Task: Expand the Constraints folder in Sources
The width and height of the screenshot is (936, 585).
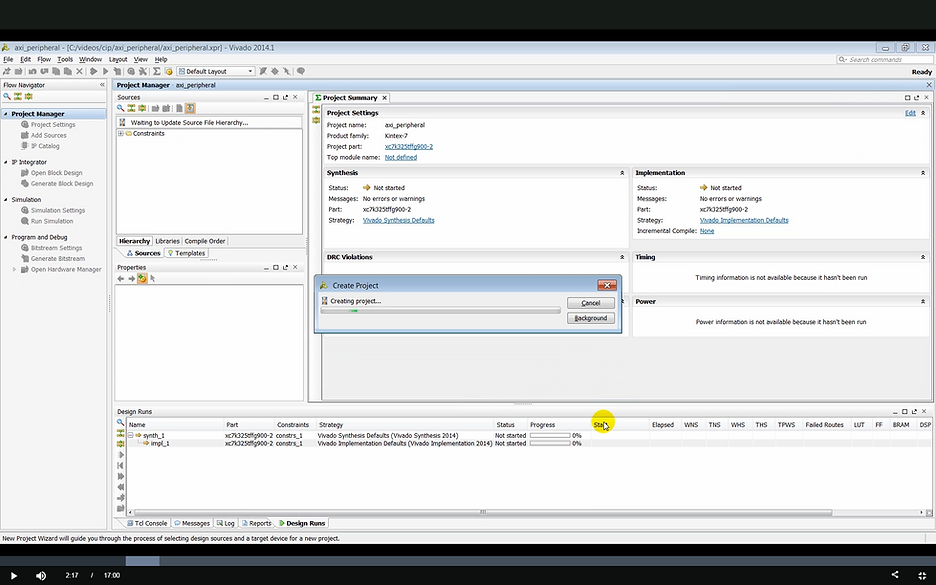Action: (x=121, y=133)
